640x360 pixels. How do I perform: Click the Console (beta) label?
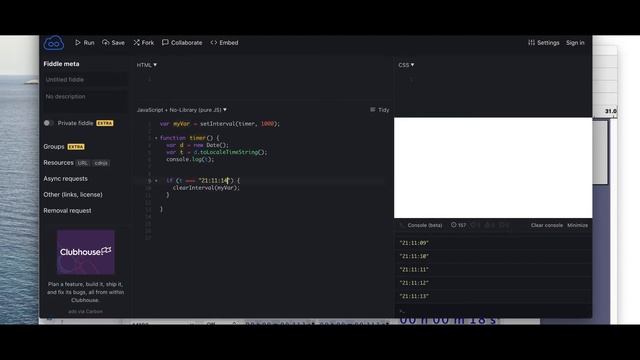point(424,225)
